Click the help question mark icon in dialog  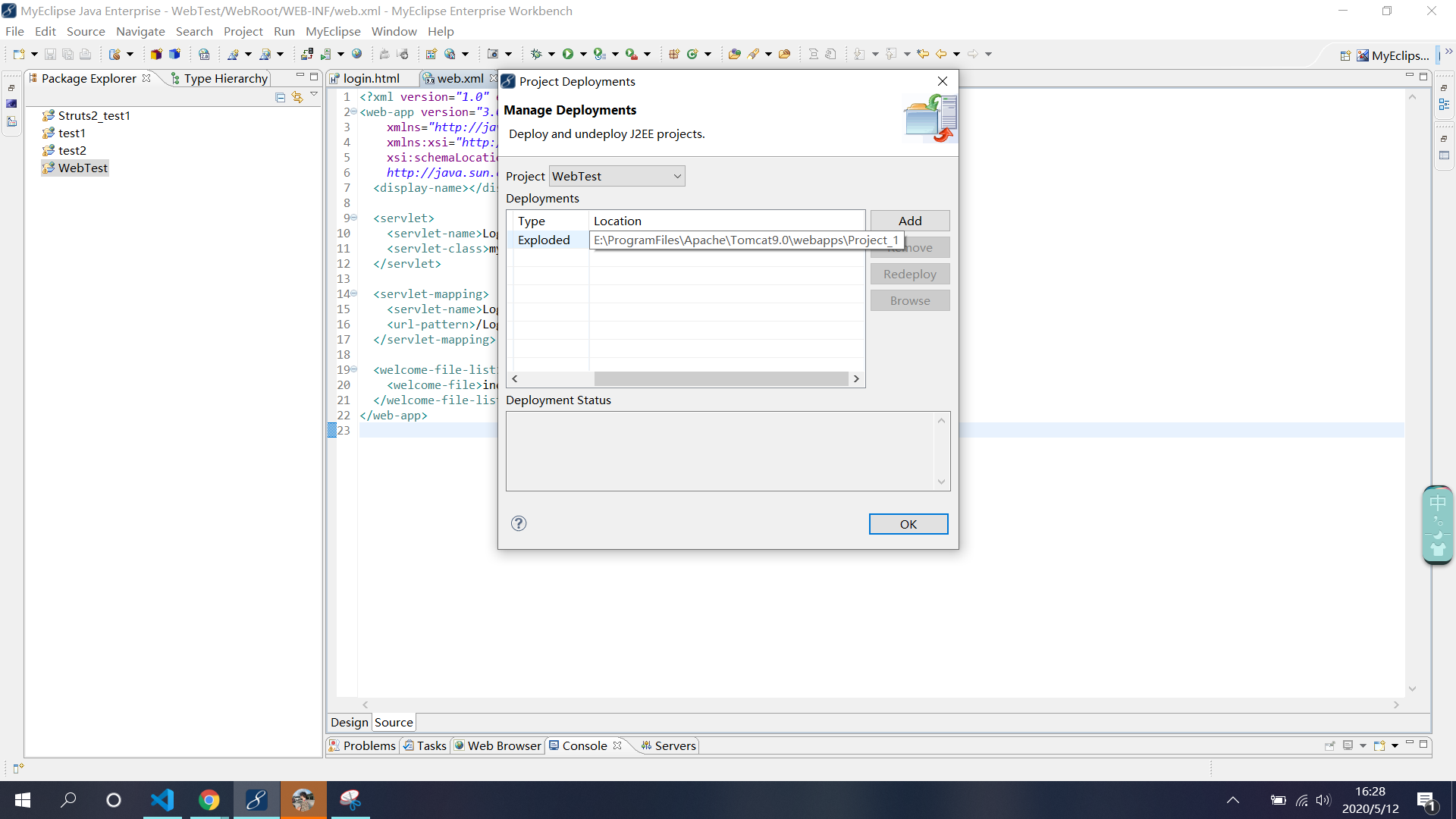point(519,523)
